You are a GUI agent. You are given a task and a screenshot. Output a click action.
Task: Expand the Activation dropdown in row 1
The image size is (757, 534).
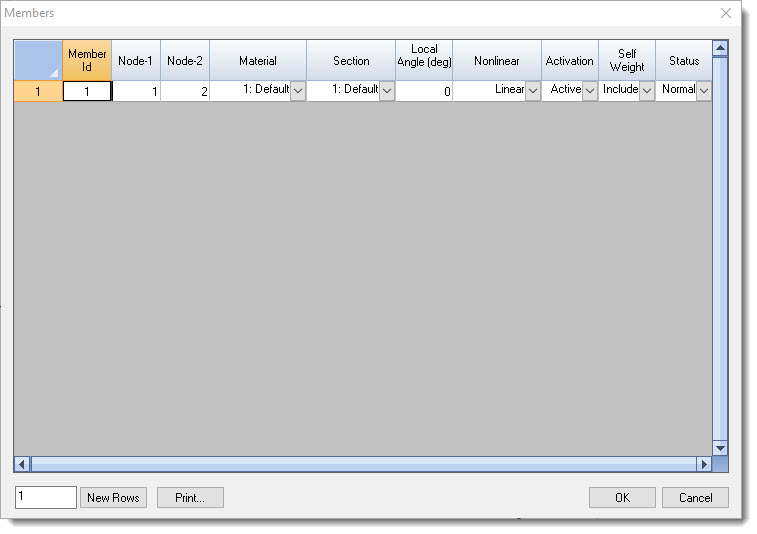coord(590,91)
